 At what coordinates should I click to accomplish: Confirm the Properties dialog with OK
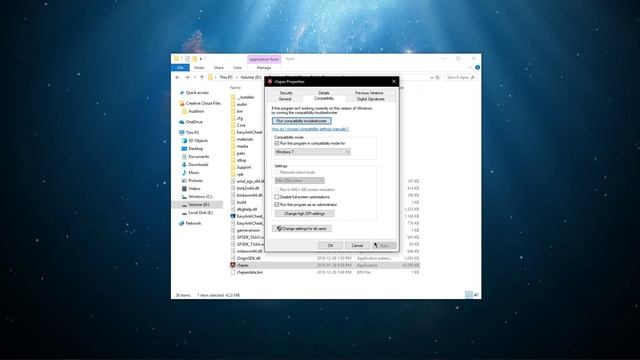[x=330, y=245]
